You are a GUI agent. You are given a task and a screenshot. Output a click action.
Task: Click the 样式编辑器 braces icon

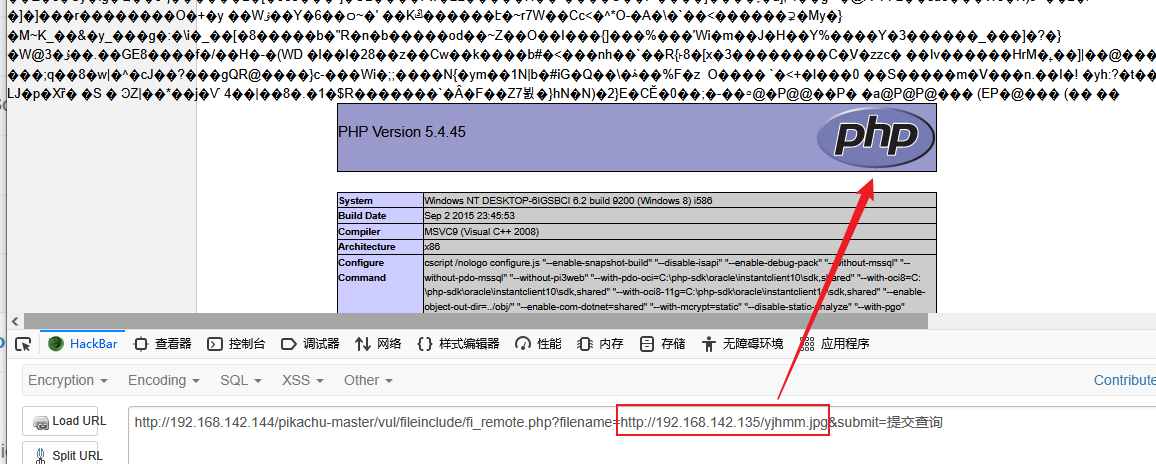click(425, 344)
